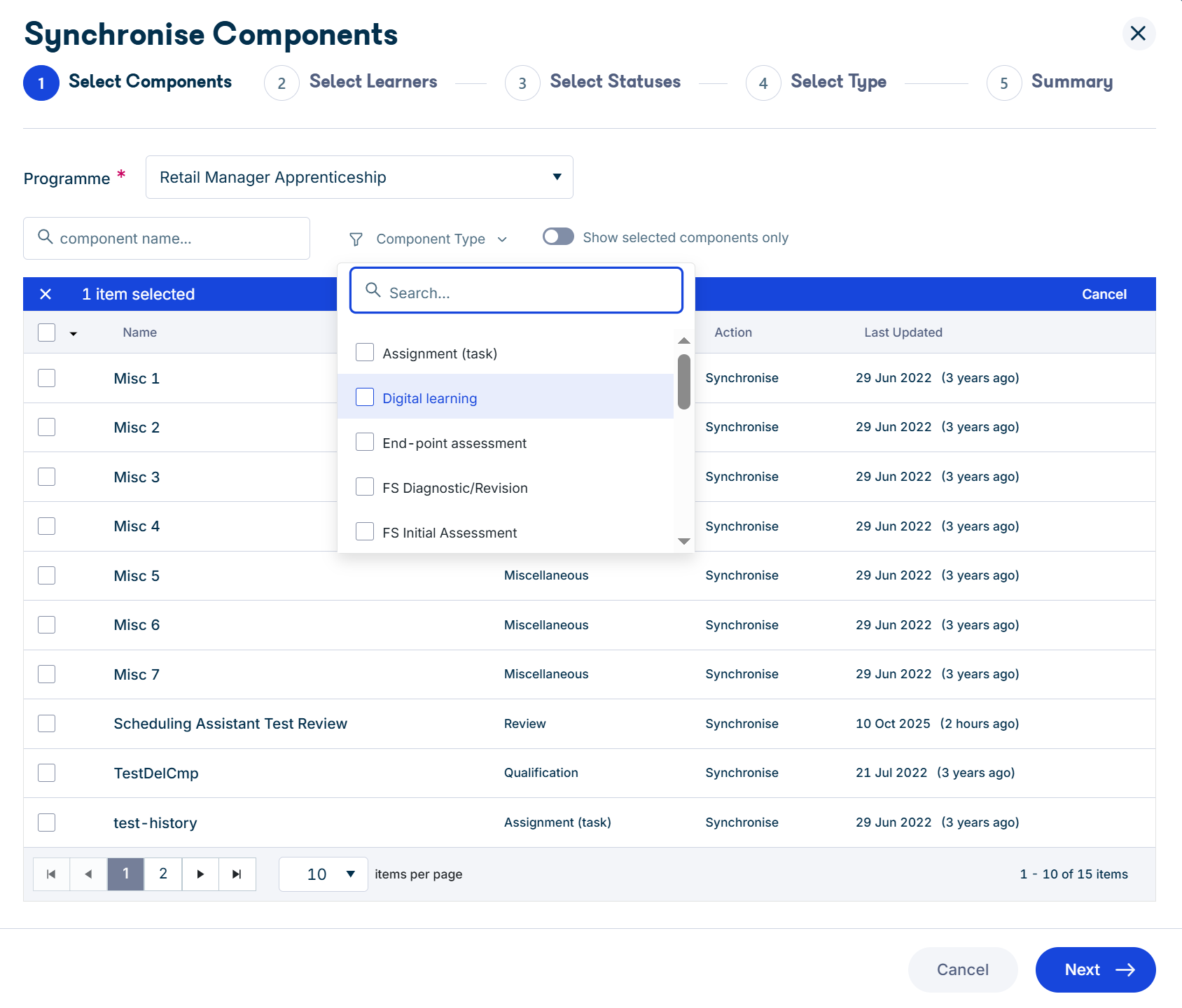Click the magnifier icon in component name field
This screenshot has height=1008, width=1182.
(x=45, y=237)
